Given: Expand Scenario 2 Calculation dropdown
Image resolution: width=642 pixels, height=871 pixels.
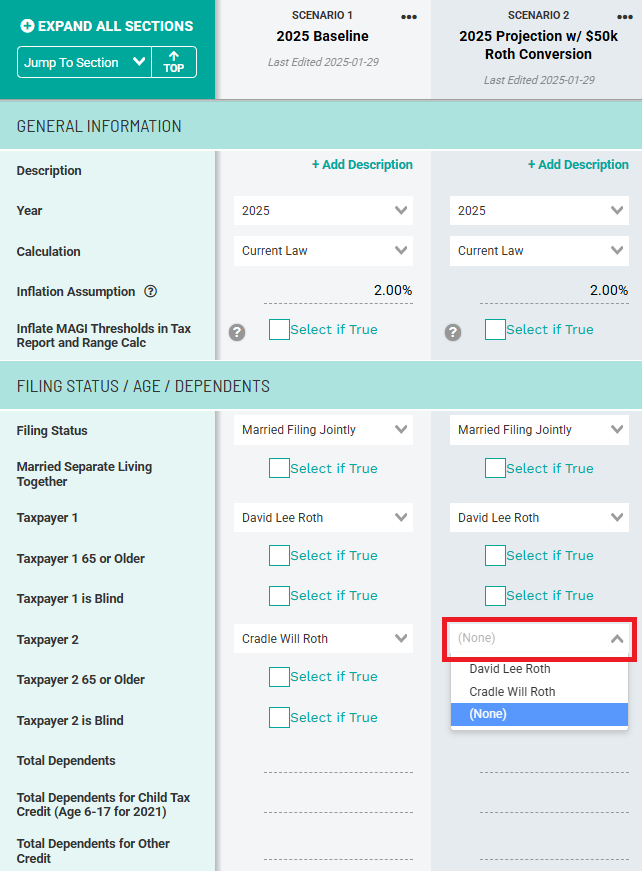Looking at the screenshot, I should pos(541,251).
